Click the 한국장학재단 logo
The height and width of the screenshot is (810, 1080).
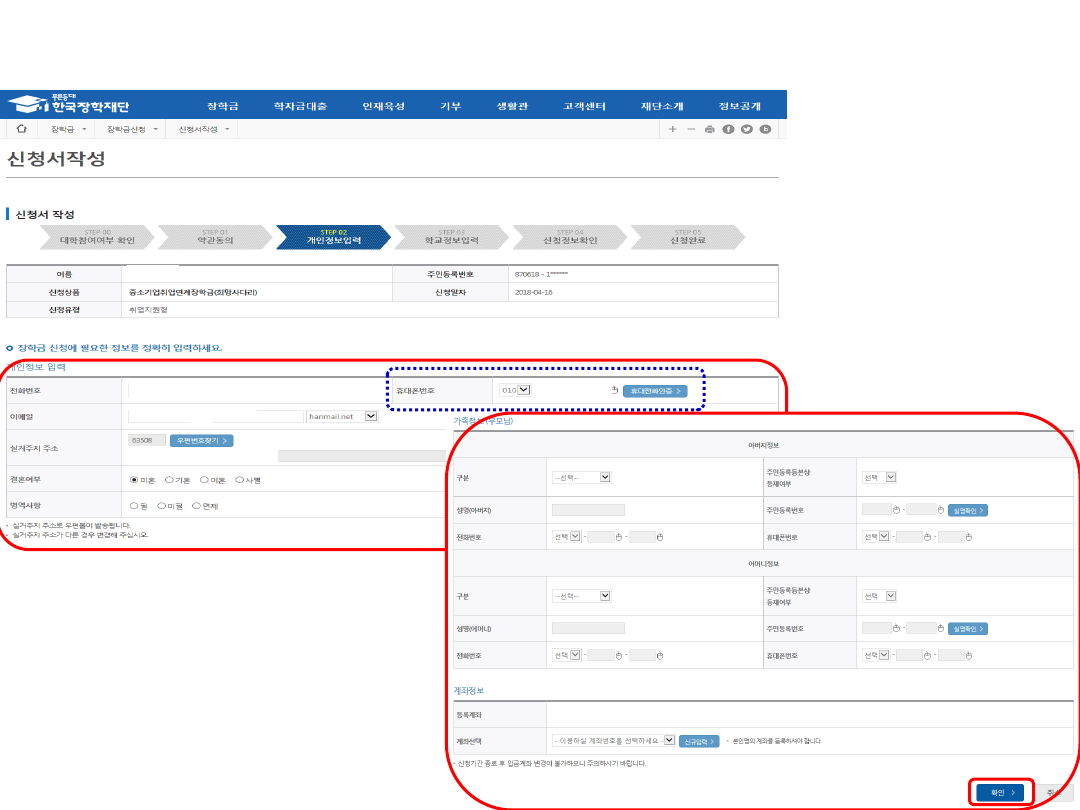click(x=70, y=105)
